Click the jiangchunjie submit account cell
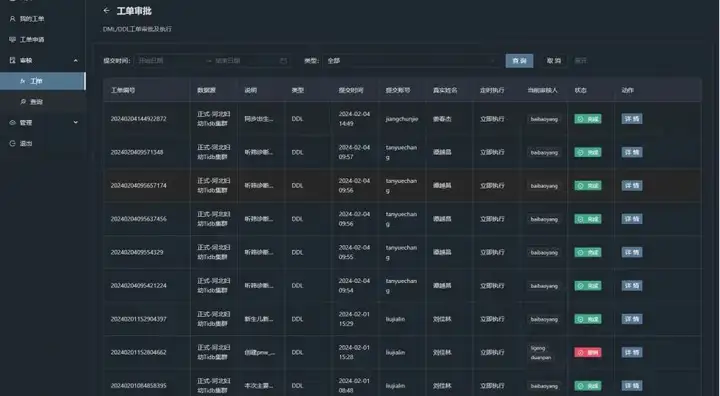The width and height of the screenshot is (720, 396). click(402, 119)
